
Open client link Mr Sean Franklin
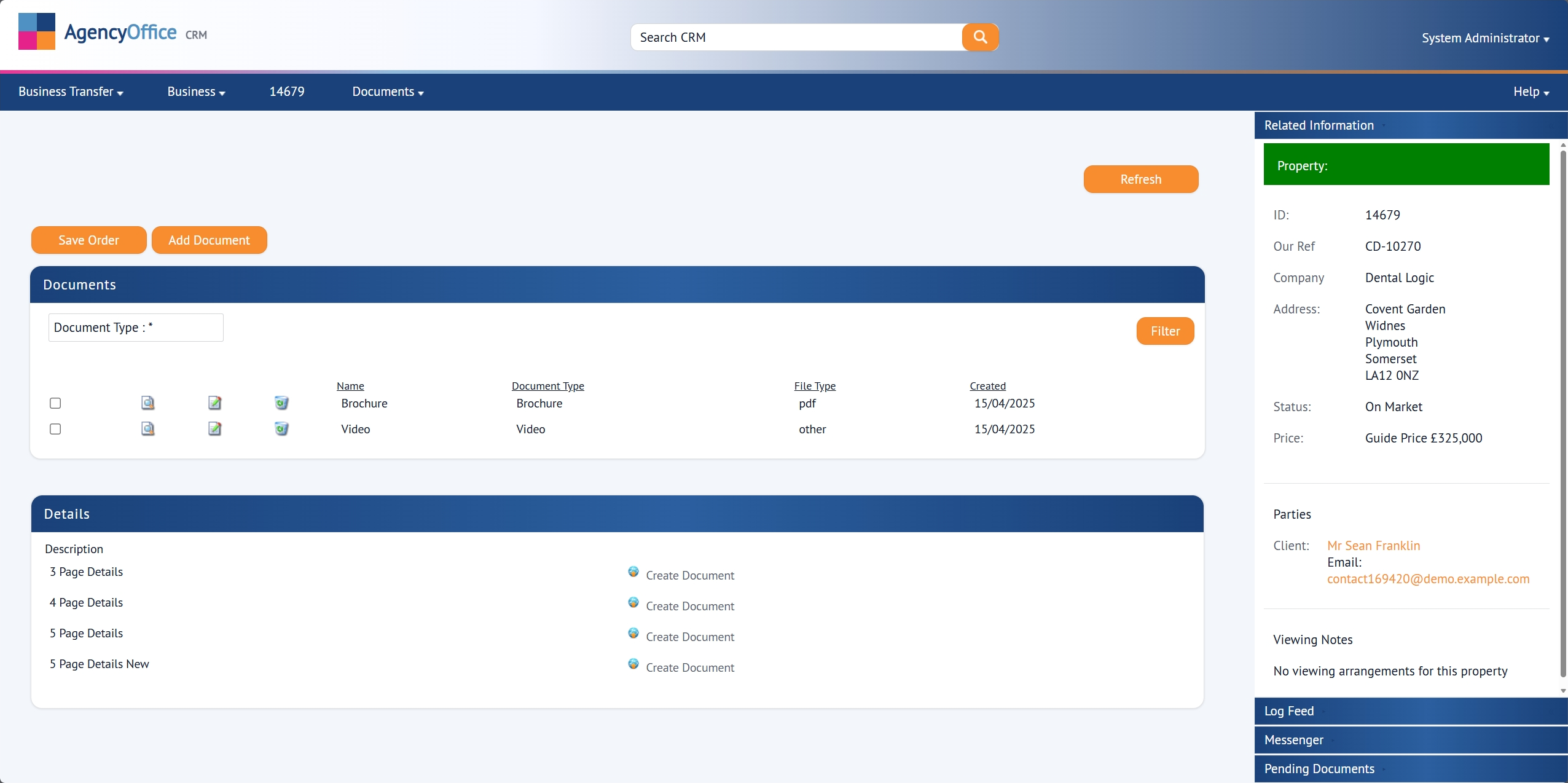tap(1373, 546)
